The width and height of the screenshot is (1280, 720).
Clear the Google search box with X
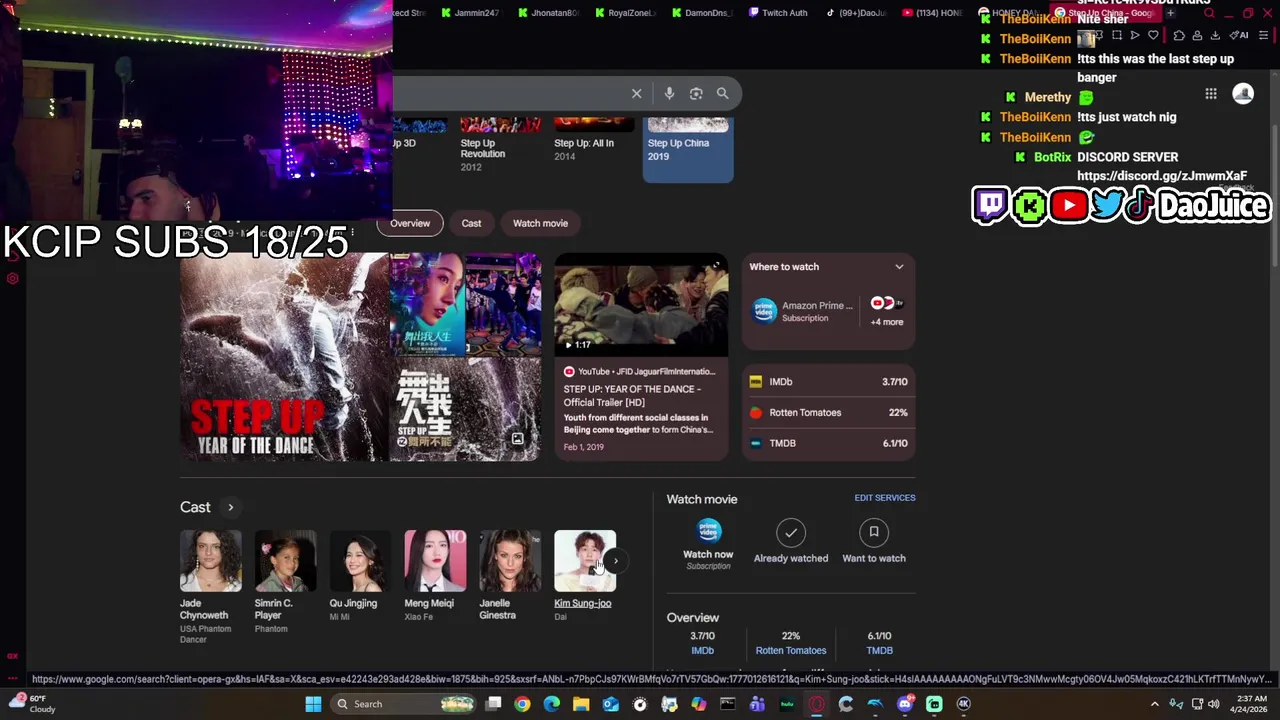point(636,93)
